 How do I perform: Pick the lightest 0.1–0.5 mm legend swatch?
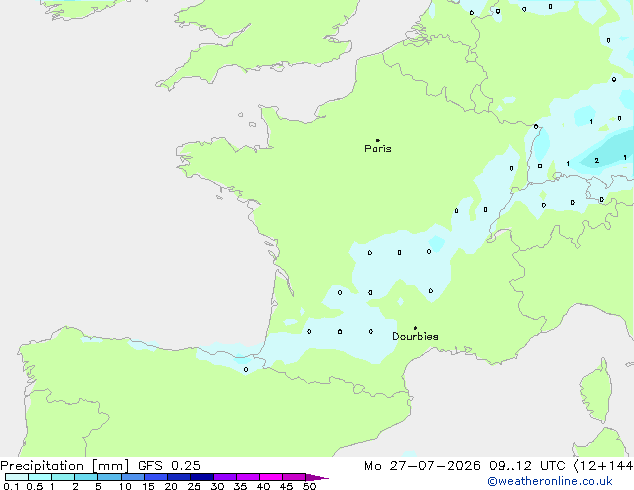tap(17, 477)
